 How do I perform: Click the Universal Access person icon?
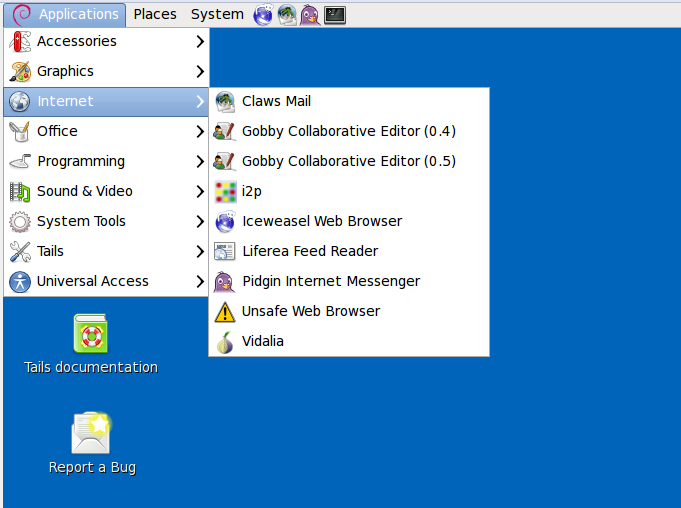(20, 281)
